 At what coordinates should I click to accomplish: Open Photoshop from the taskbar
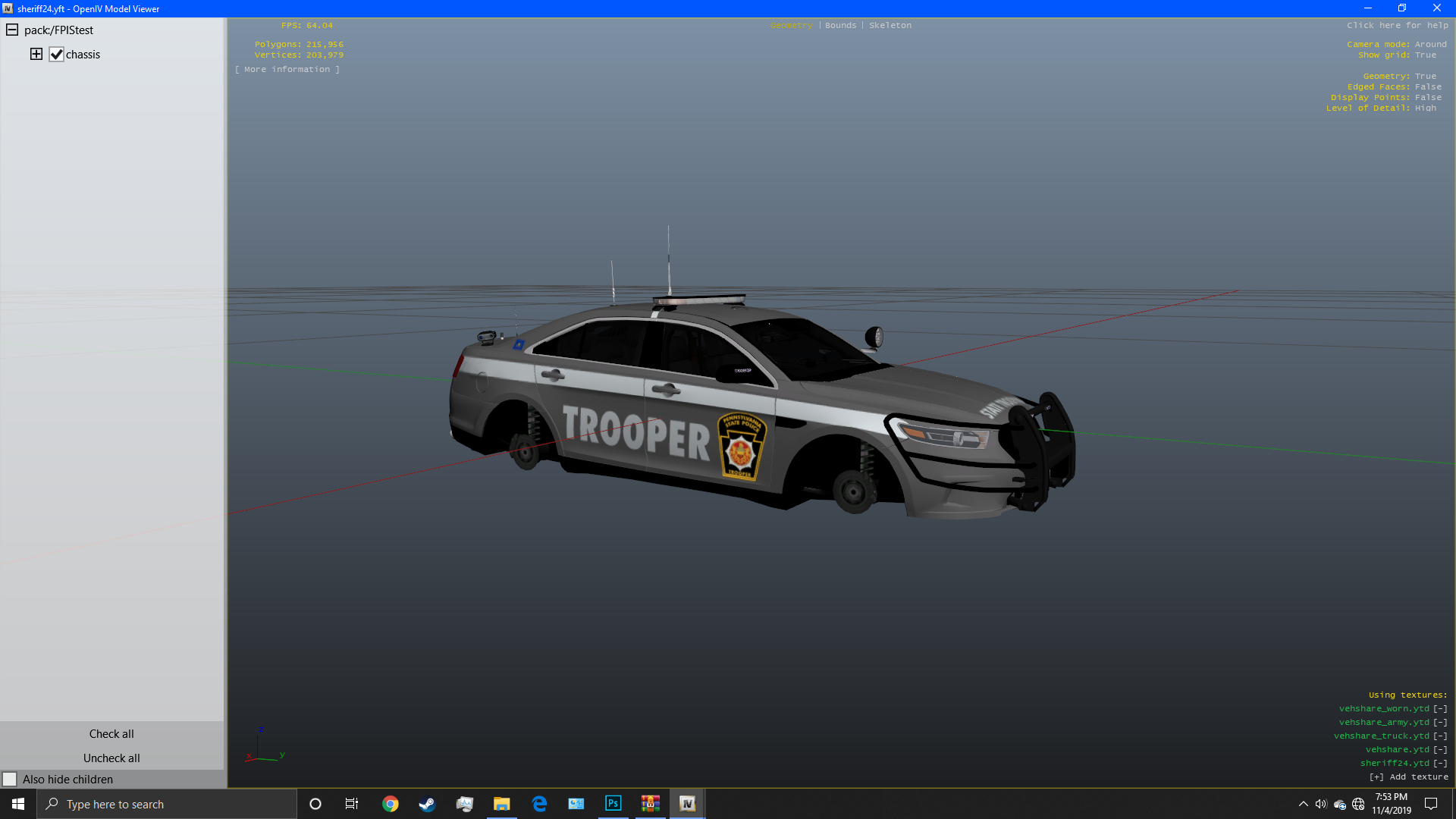click(x=613, y=804)
